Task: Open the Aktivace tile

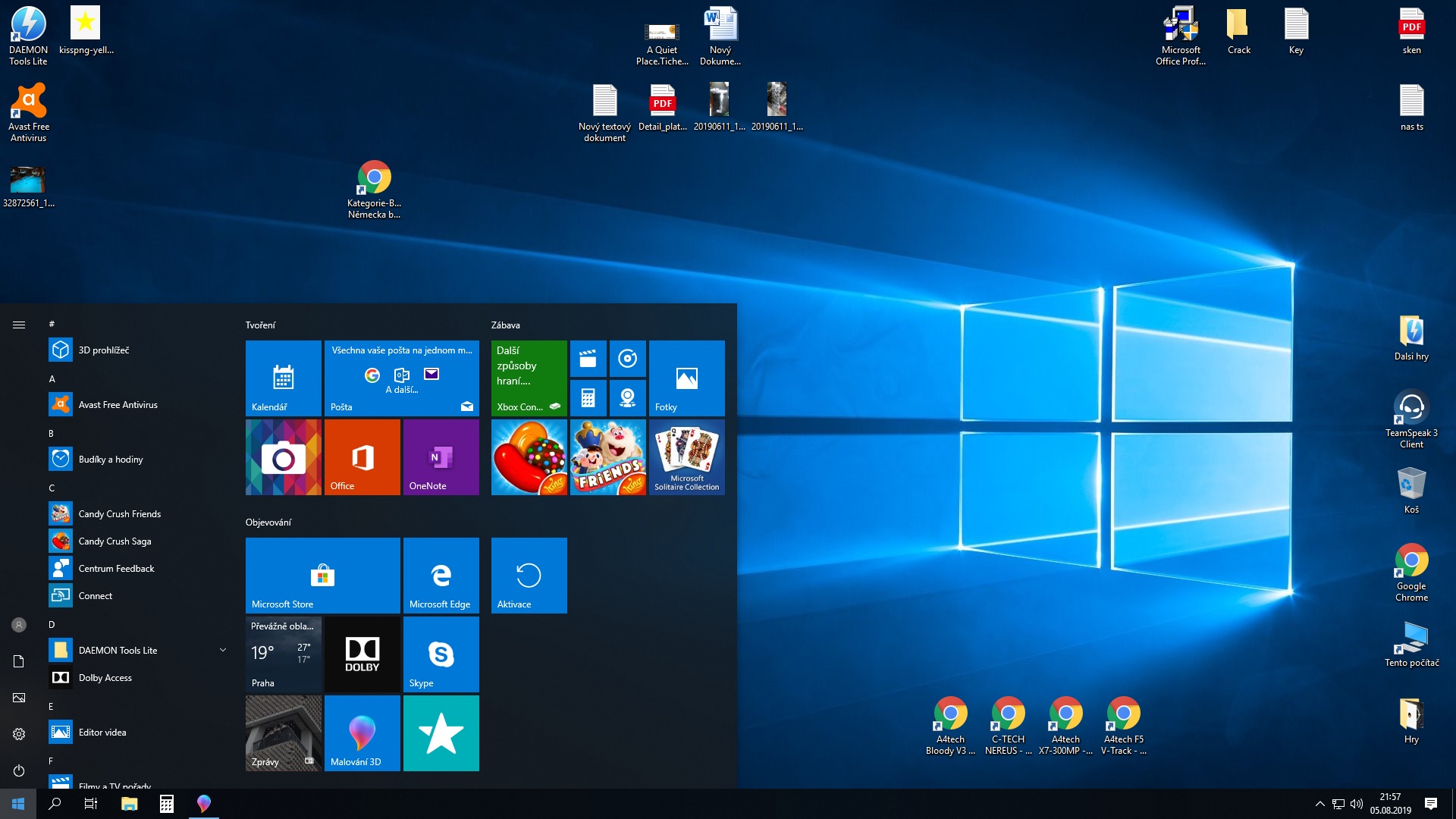Action: point(529,575)
